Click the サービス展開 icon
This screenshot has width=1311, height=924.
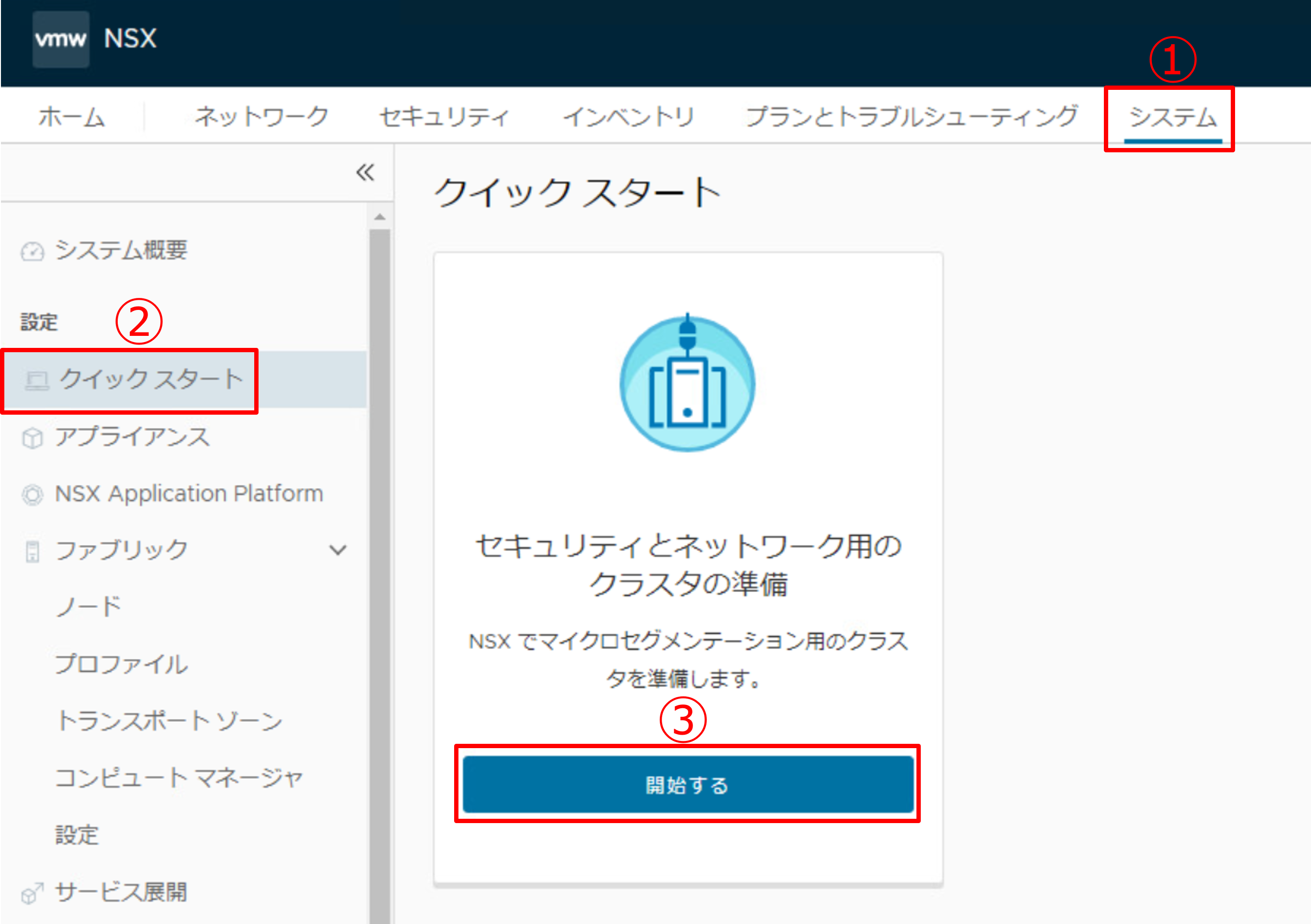[32, 893]
